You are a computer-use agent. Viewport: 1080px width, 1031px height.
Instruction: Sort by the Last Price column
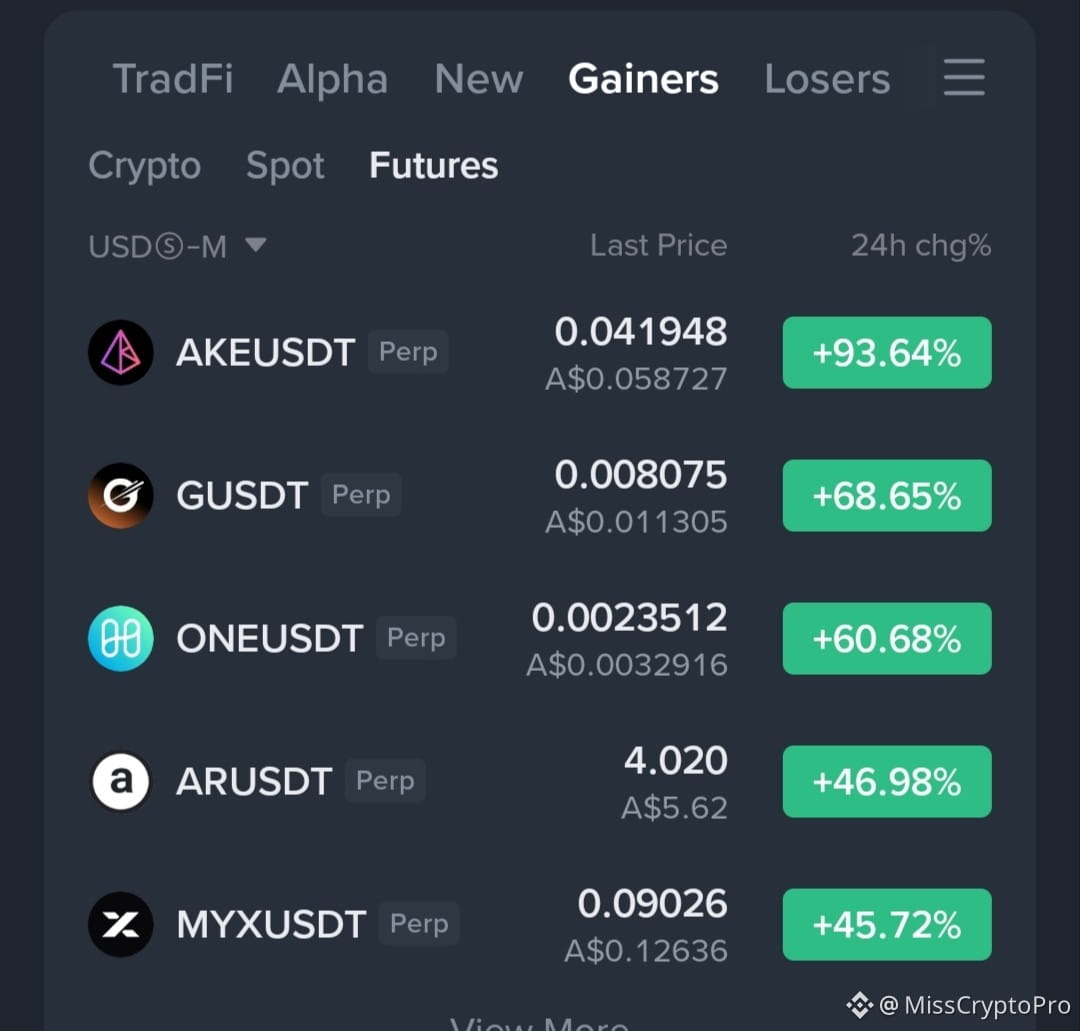658,245
